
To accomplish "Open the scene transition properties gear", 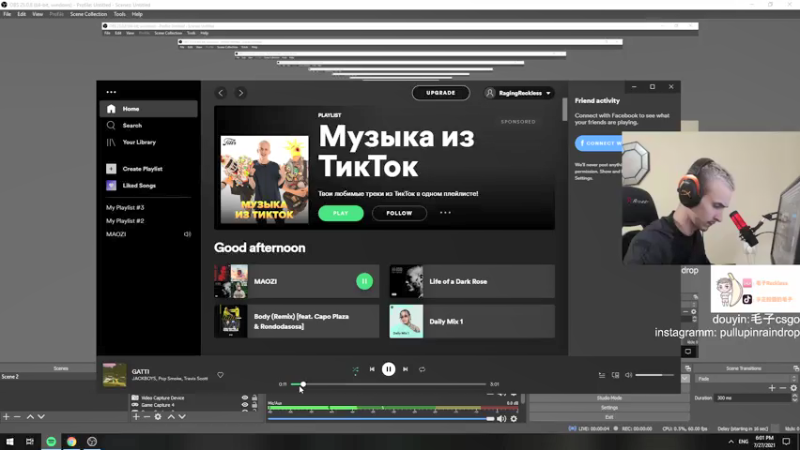I will 793,388.
